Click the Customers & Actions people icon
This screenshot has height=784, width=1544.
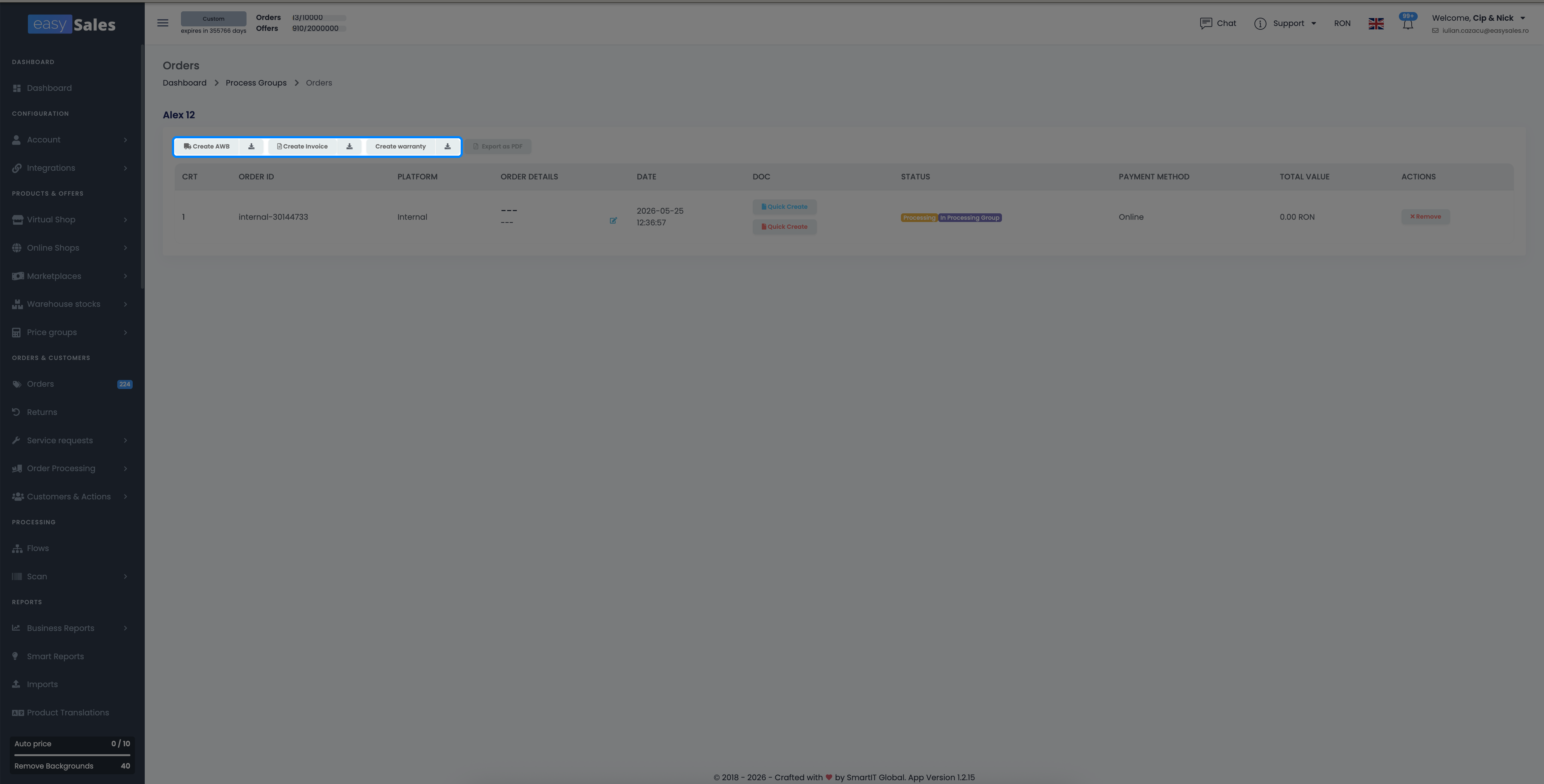point(18,497)
